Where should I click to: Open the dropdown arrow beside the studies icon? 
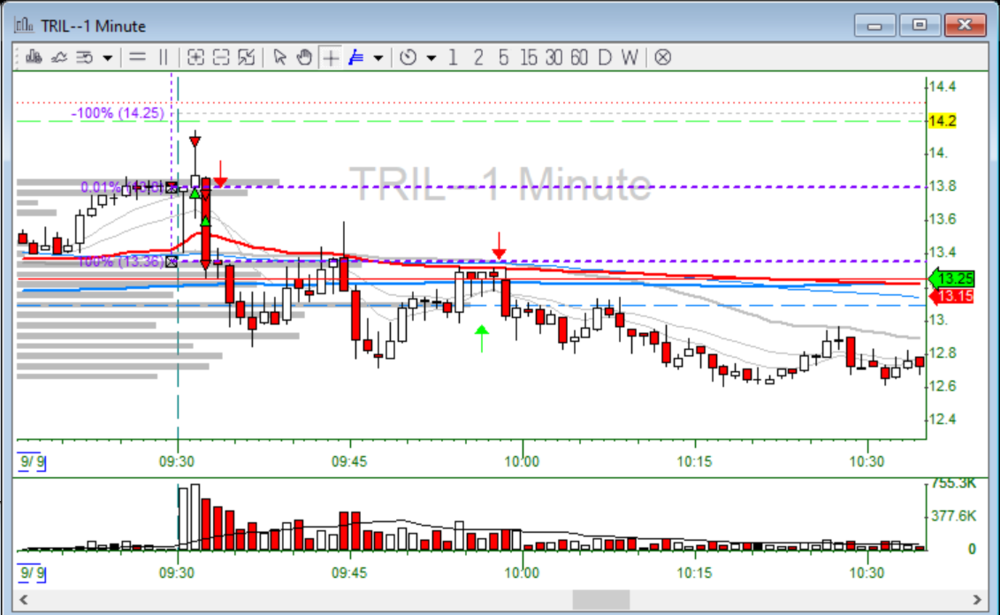(x=107, y=58)
